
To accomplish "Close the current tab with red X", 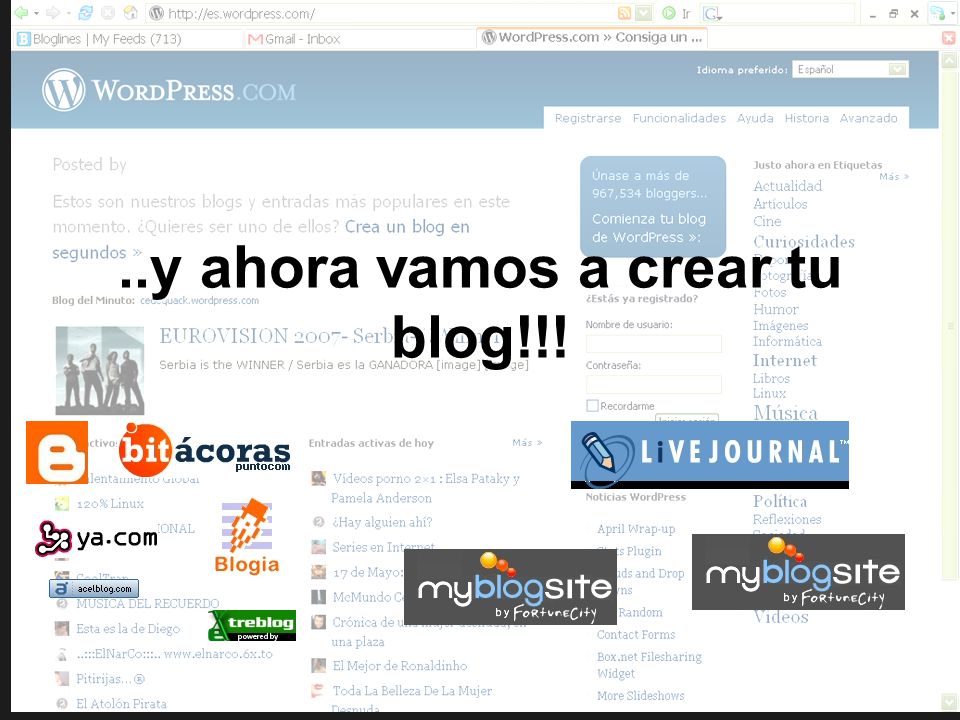I will pyautogui.click(x=948, y=39).
